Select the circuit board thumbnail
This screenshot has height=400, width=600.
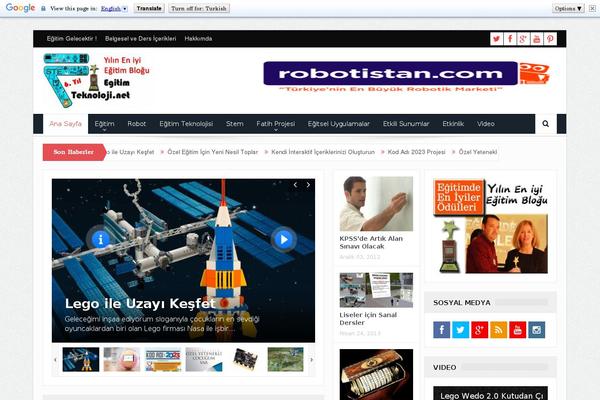pyautogui.click(x=245, y=359)
